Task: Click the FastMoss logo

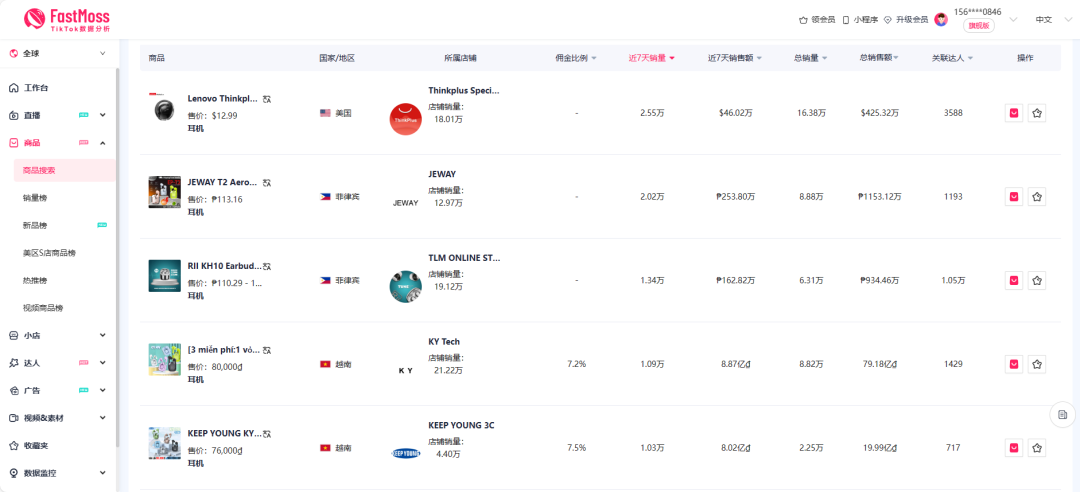Action: coord(67,19)
